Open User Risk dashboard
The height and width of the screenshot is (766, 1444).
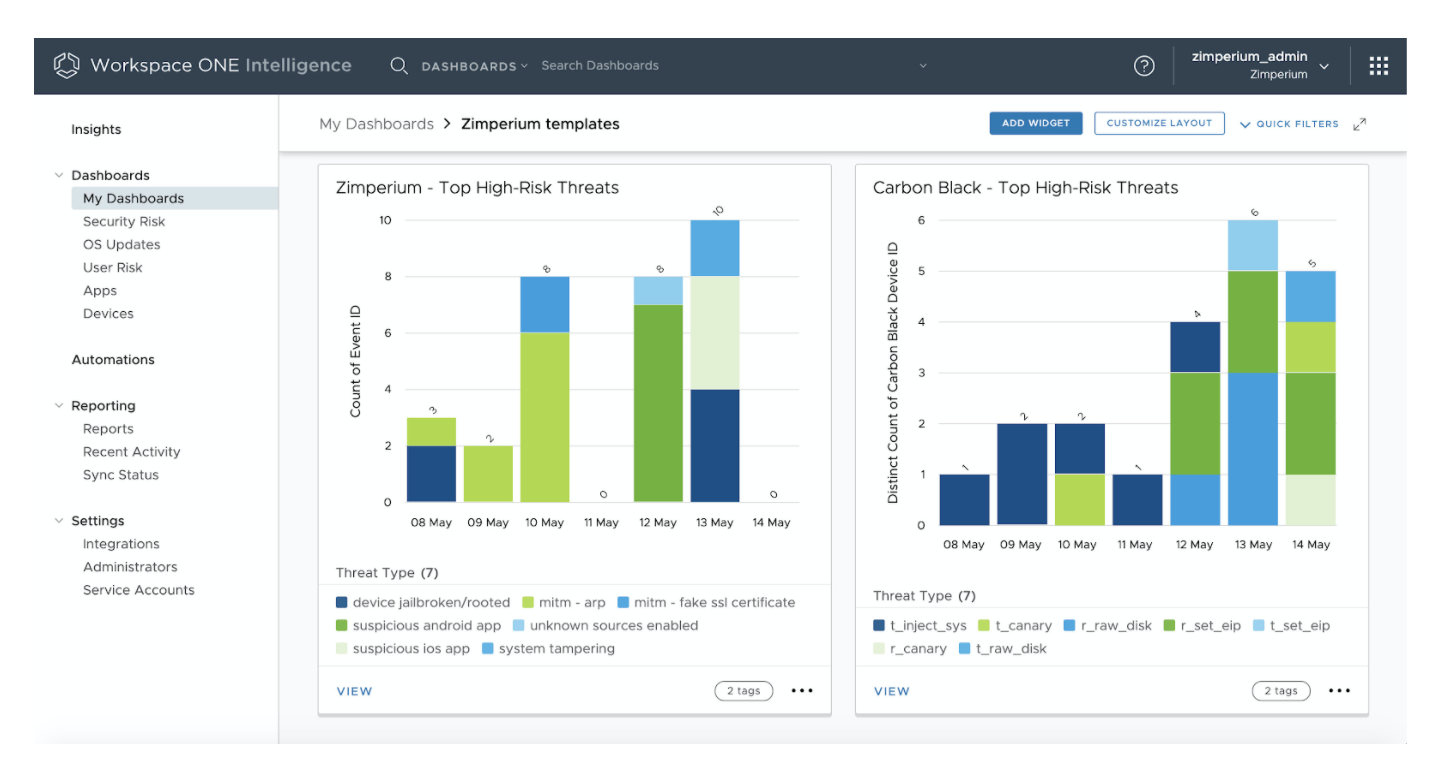click(113, 268)
